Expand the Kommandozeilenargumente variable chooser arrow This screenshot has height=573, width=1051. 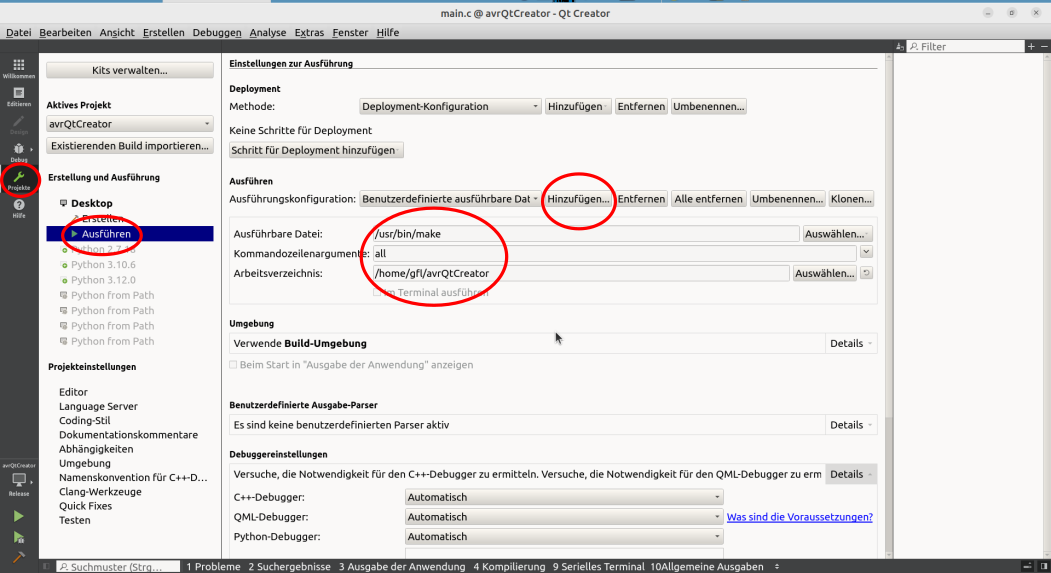click(867, 252)
